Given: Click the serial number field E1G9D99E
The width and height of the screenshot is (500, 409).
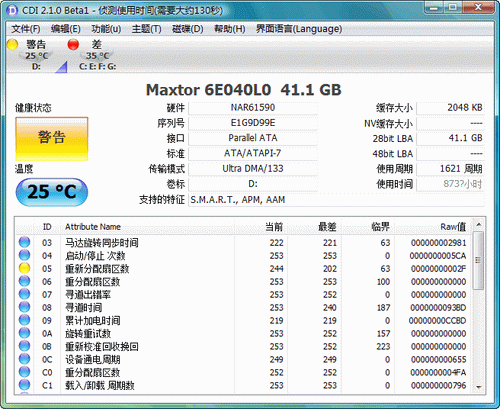Looking at the screenshot, I should tap(253, 123).
